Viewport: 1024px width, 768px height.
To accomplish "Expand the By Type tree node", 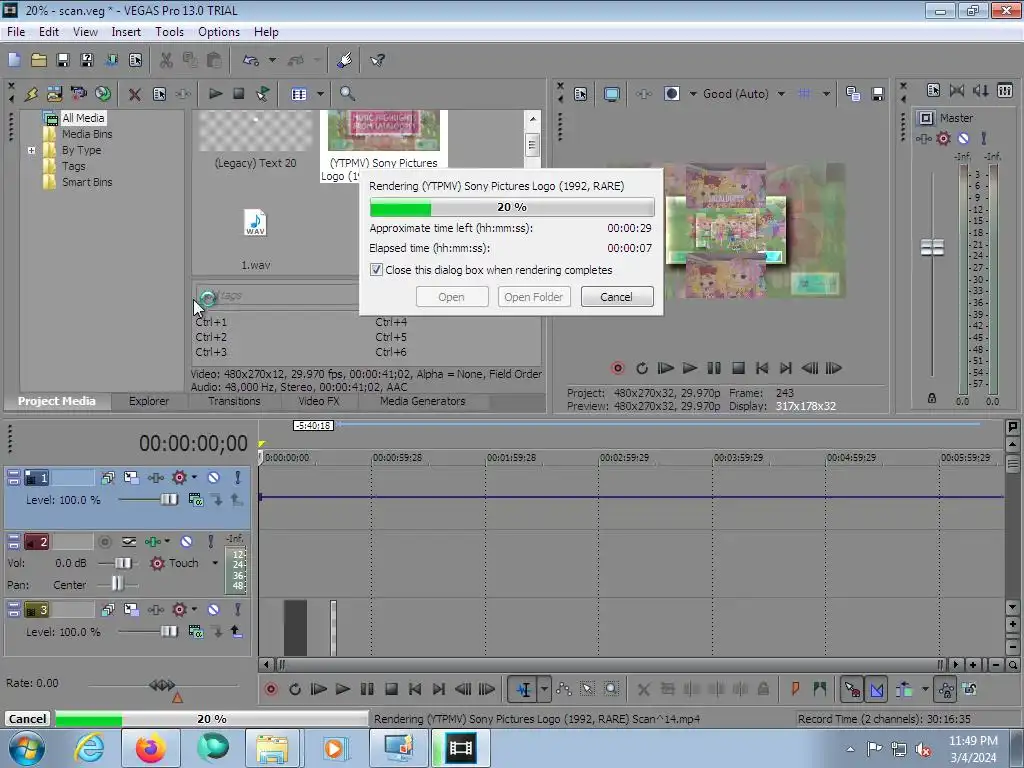I will click(31, 150).
